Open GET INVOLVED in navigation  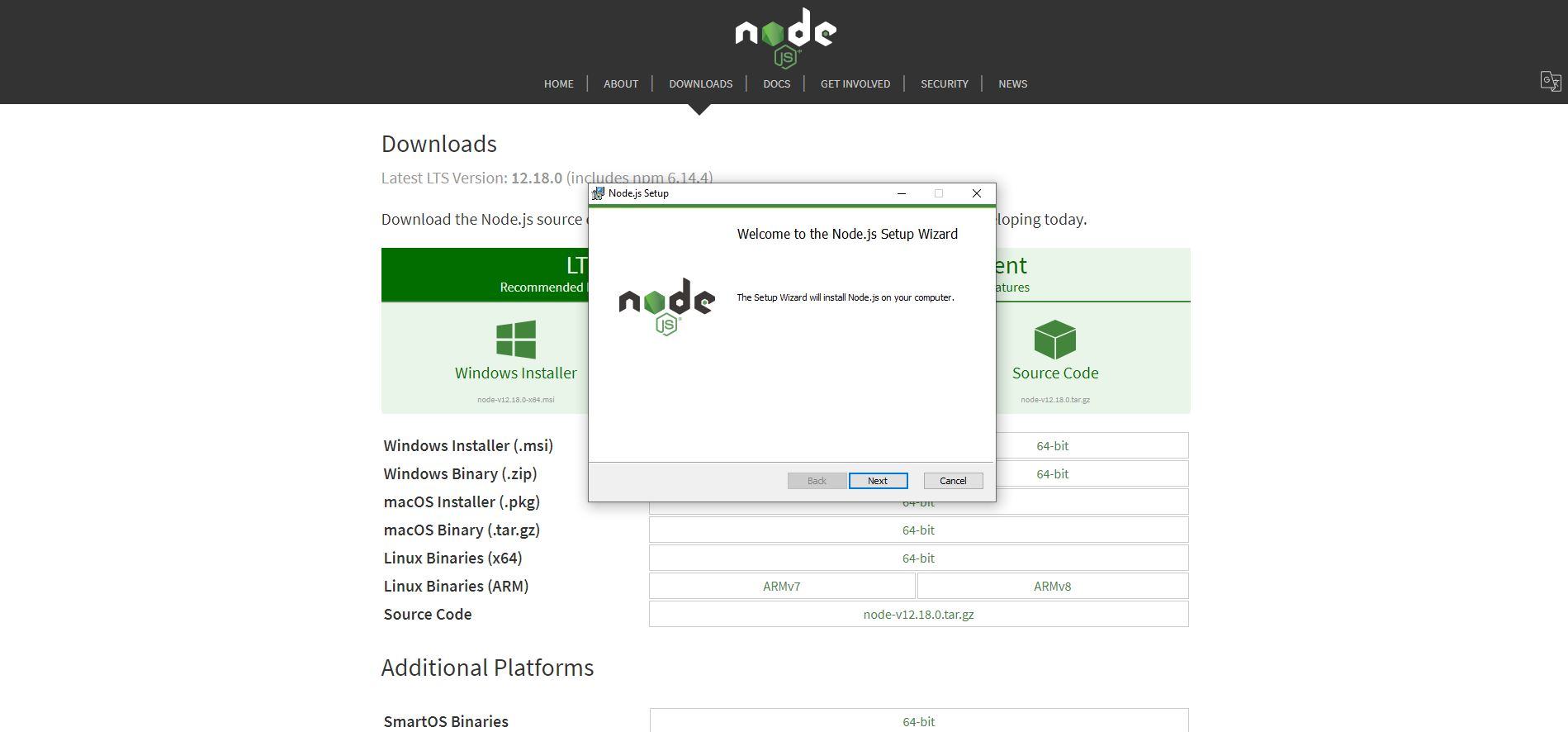(x=855, y=83)
